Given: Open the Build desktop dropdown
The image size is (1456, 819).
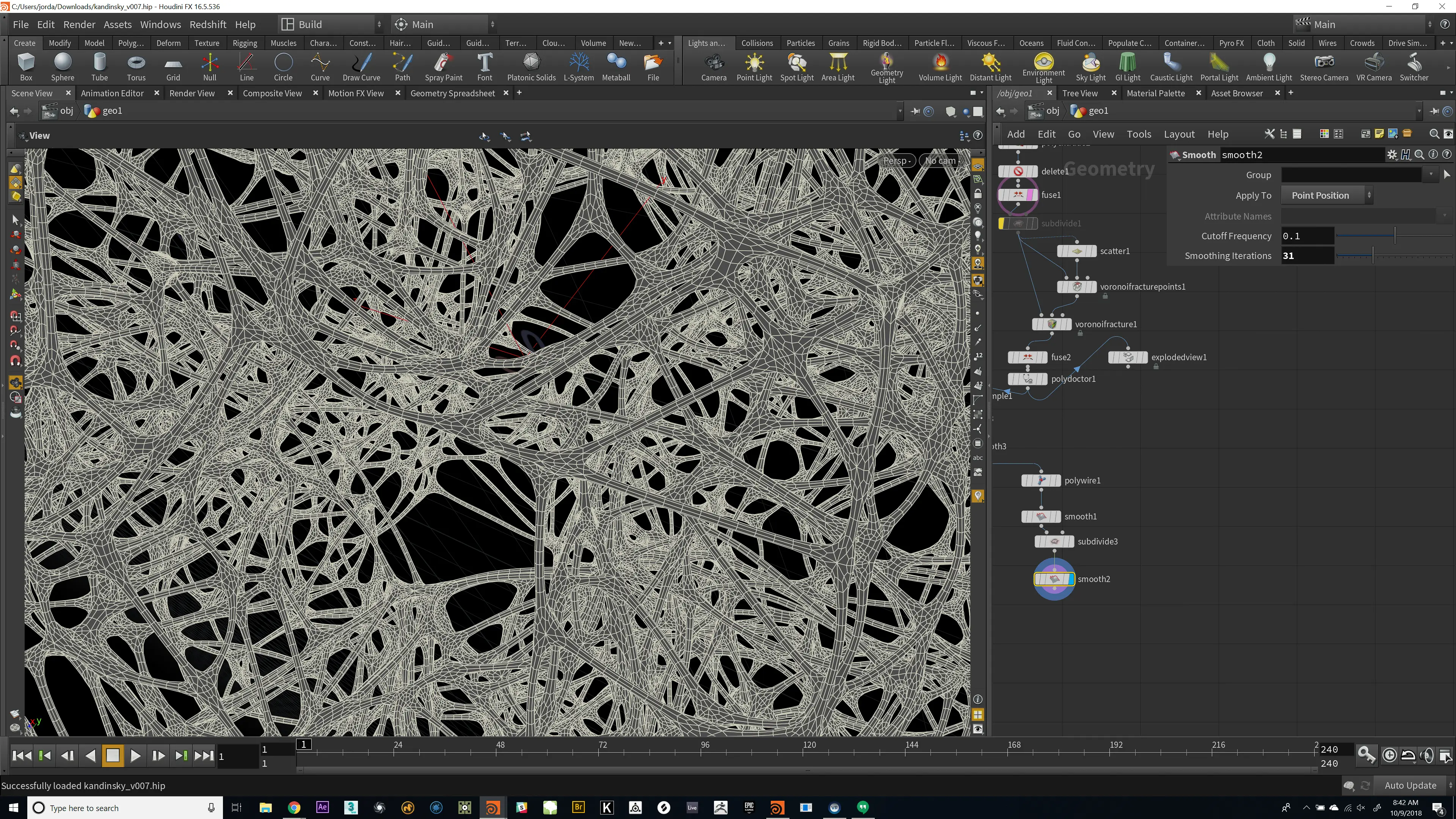Looking at the screenshot, I should pos(331,24).
